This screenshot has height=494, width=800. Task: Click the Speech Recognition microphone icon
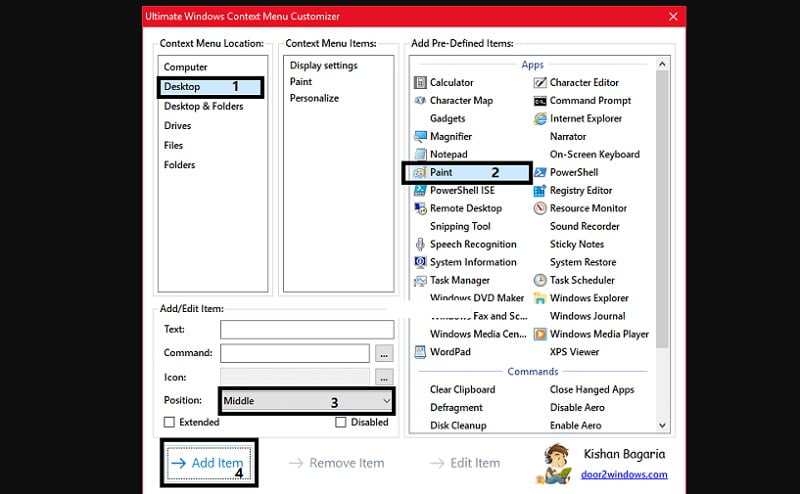(420, 244)
